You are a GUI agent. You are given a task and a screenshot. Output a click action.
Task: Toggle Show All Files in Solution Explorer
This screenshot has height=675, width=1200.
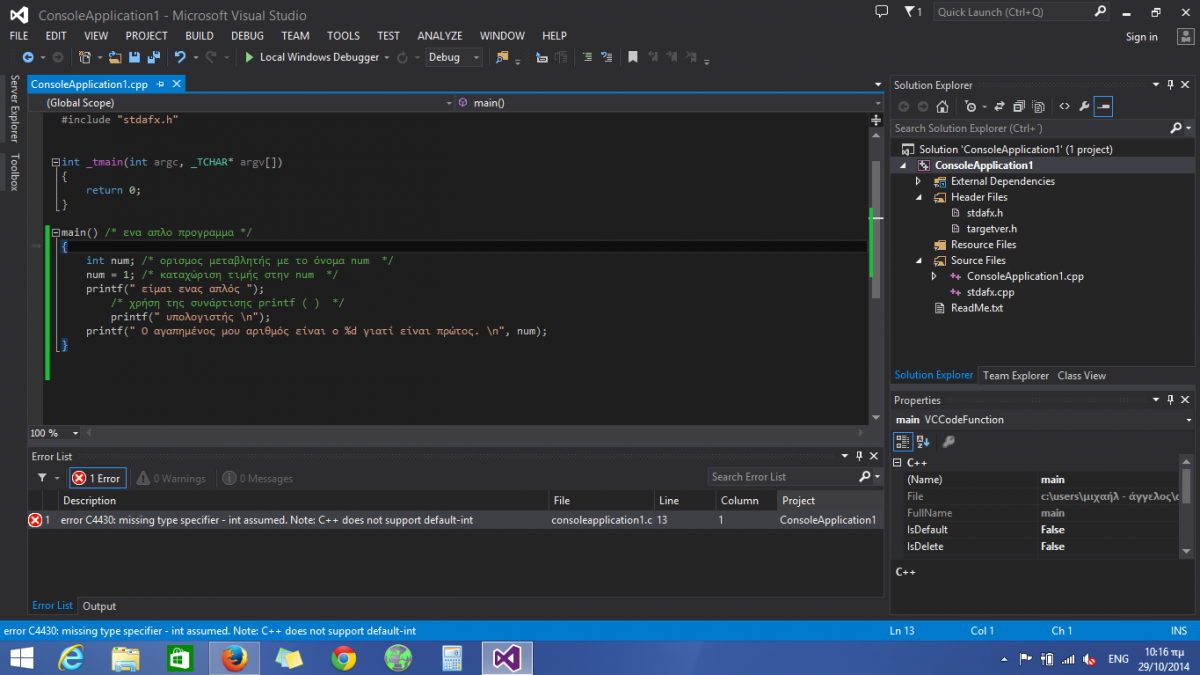click(x=1038, y=106)
